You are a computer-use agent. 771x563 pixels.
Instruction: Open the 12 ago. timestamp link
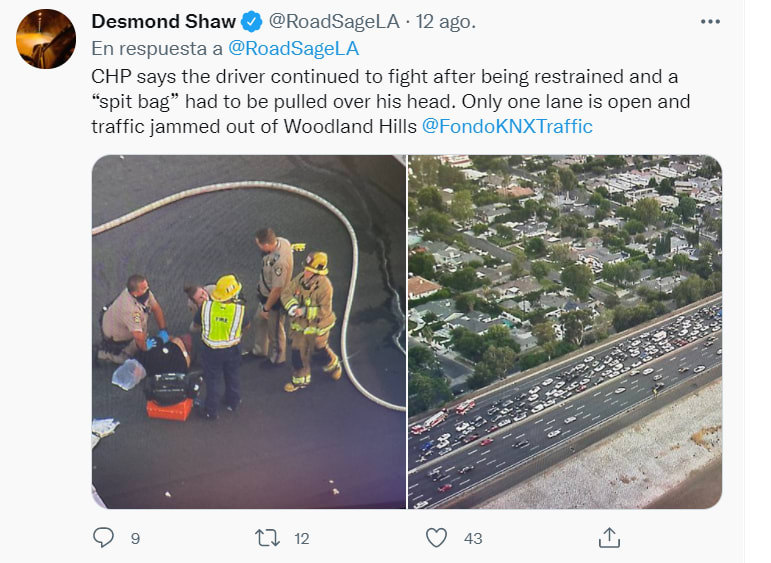[445, 22]
